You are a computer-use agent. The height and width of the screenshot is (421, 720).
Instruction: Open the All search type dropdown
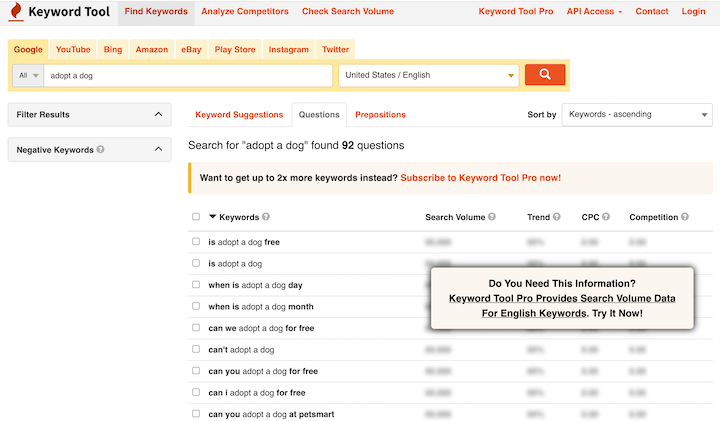(28, 75)
